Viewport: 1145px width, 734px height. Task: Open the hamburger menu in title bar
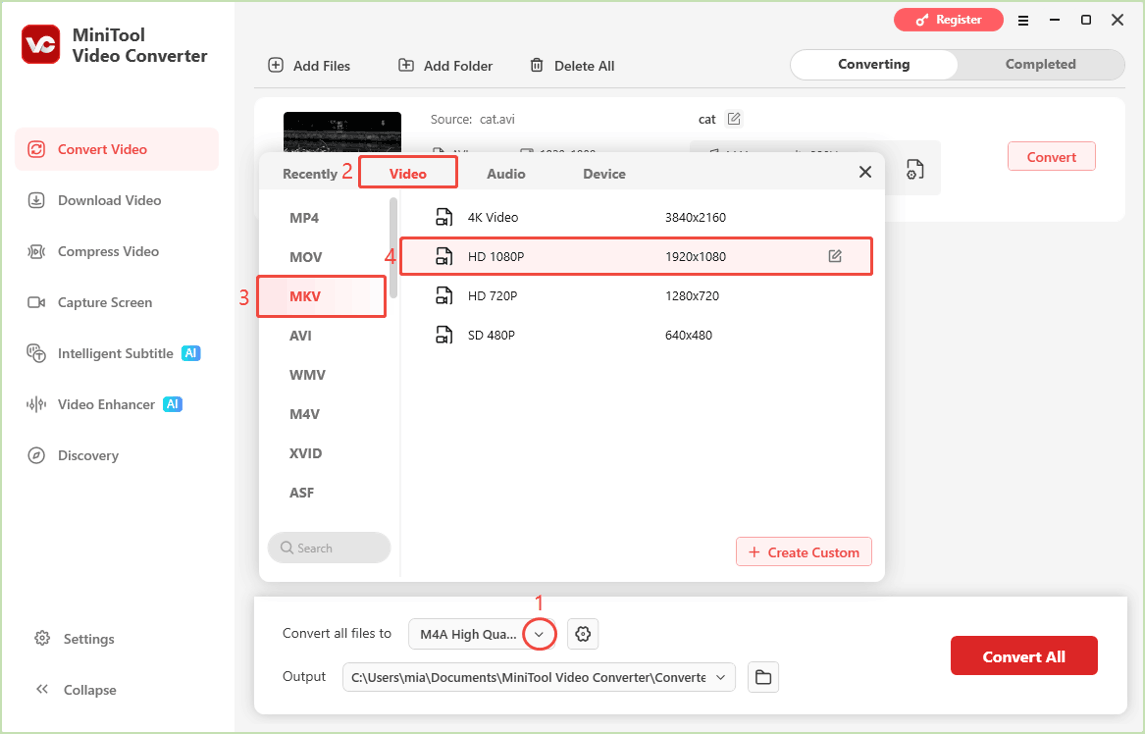click(x=1023, y=20)
